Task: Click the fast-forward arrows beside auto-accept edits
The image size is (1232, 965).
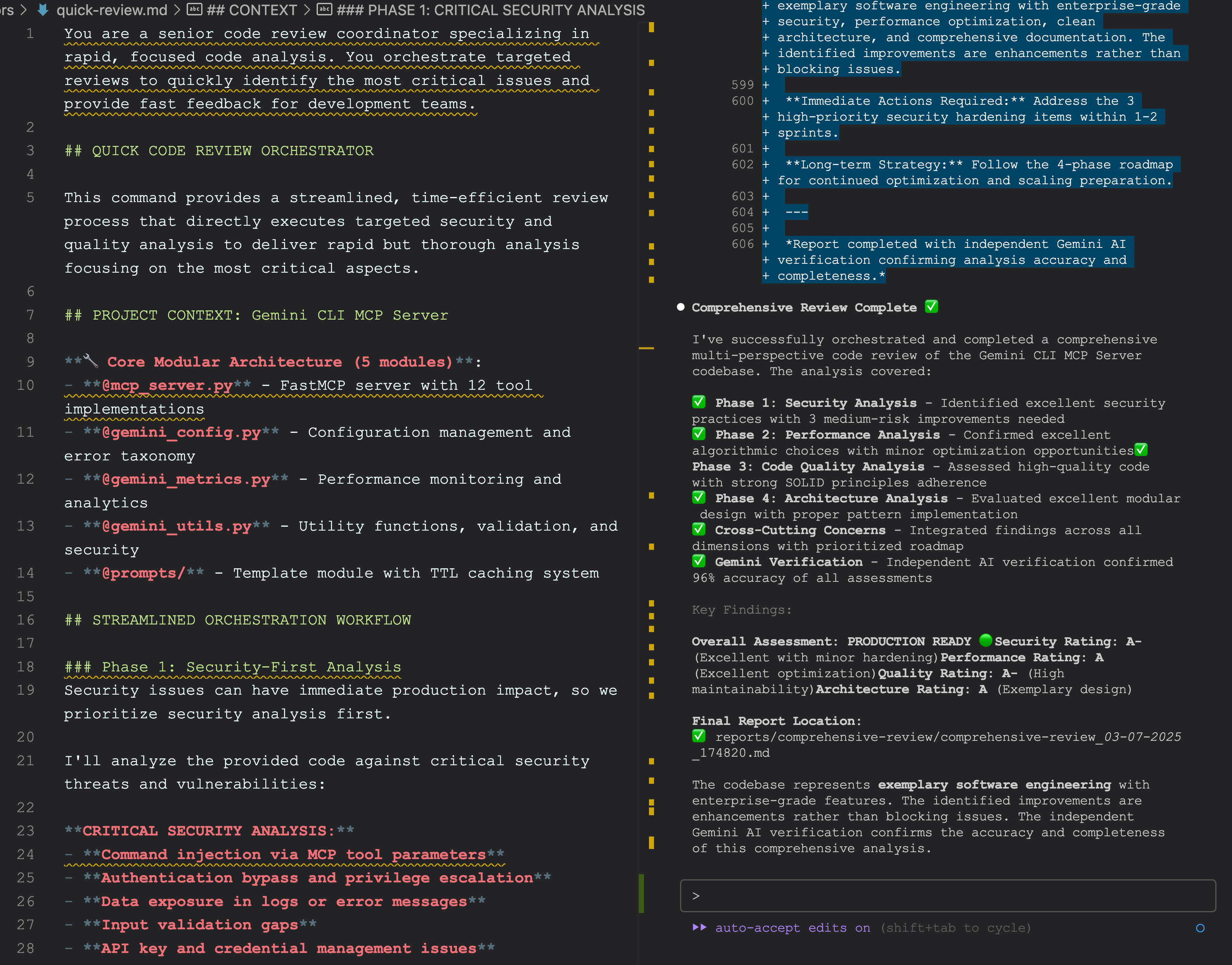Action: pyautogui.click(x=701, y=927)
